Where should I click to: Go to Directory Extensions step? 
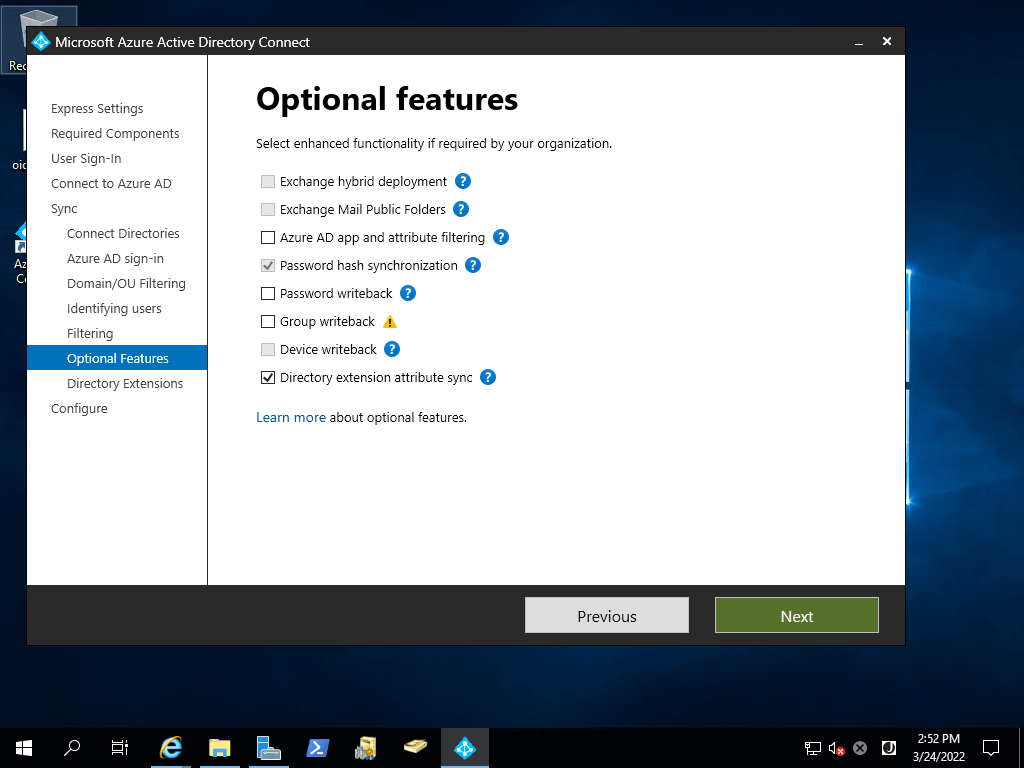(x=125, y=383)
